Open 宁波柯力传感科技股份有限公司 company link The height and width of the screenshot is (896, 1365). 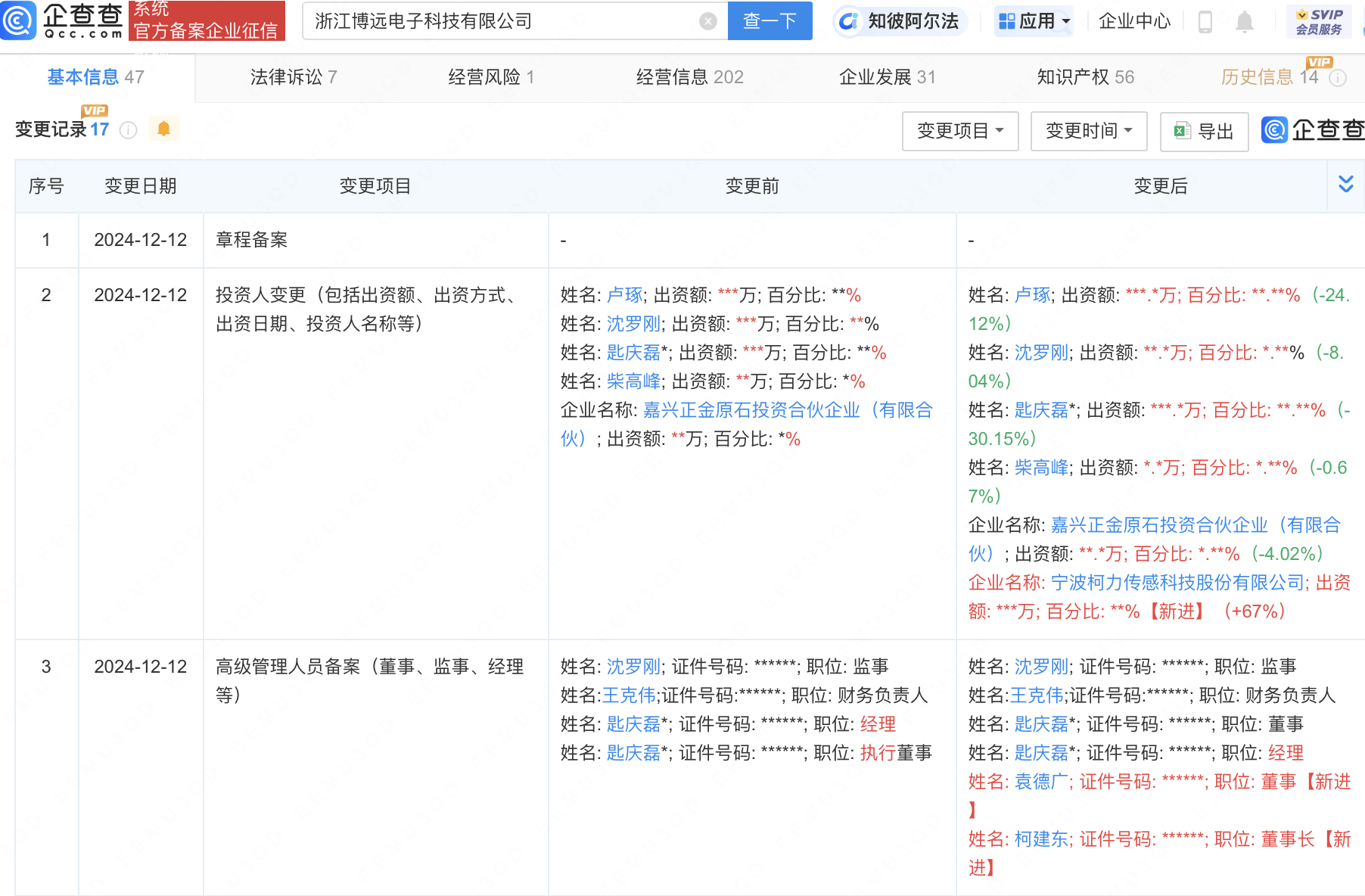pos(1178,583)
